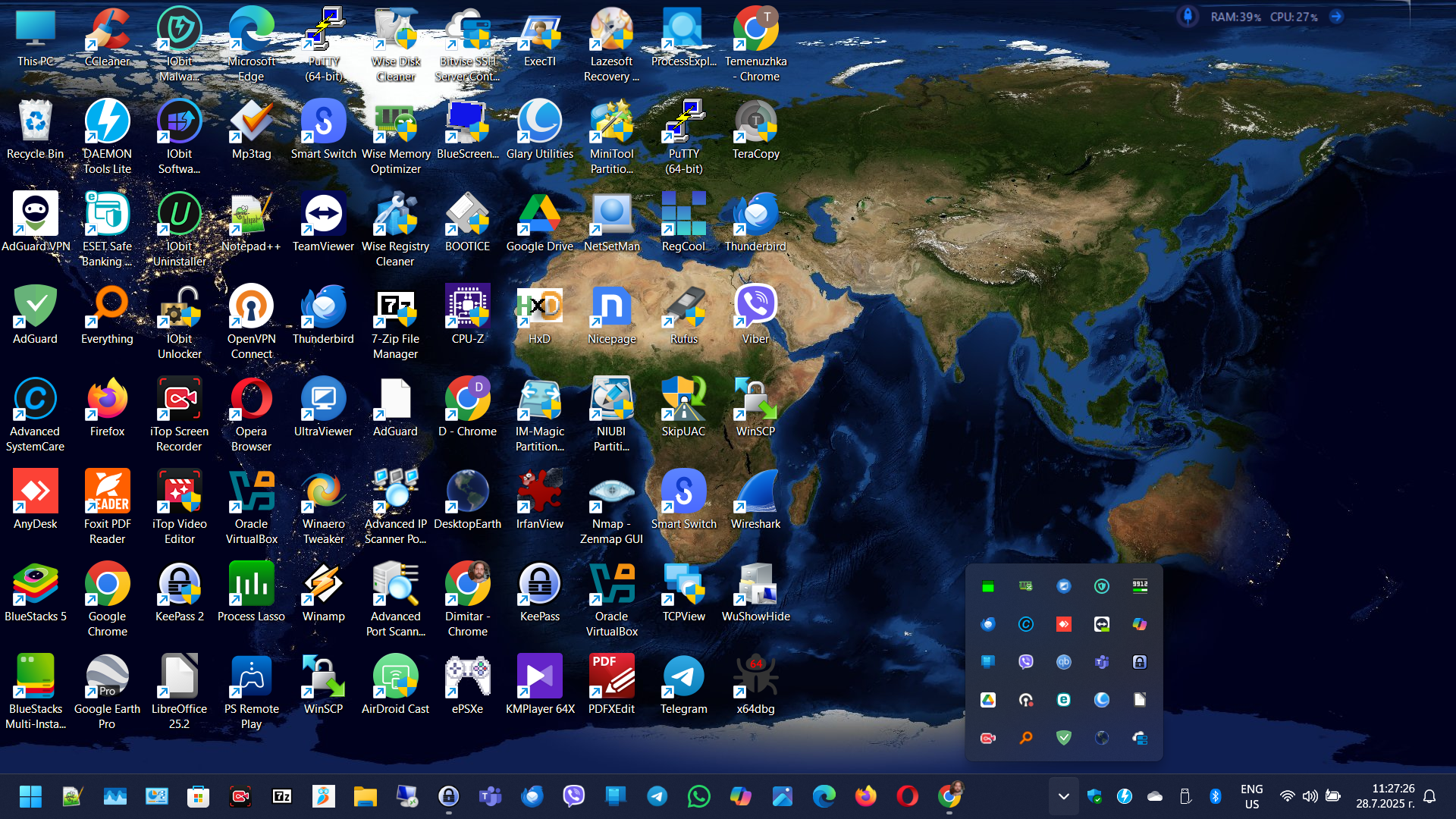Screen dimensions: 1456x819
Task: Collapse the hidden tray icons chevron
Action: click(1064, 796)
